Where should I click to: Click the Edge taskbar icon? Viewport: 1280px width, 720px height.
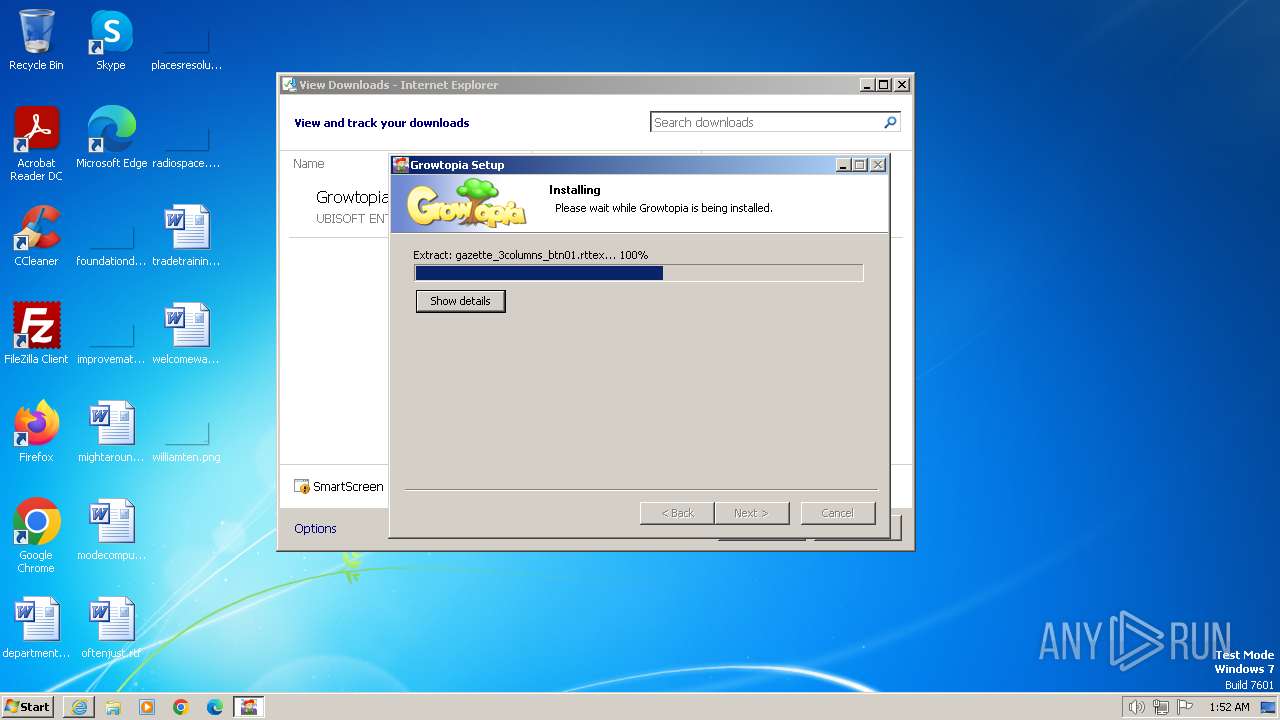[215, 707]
